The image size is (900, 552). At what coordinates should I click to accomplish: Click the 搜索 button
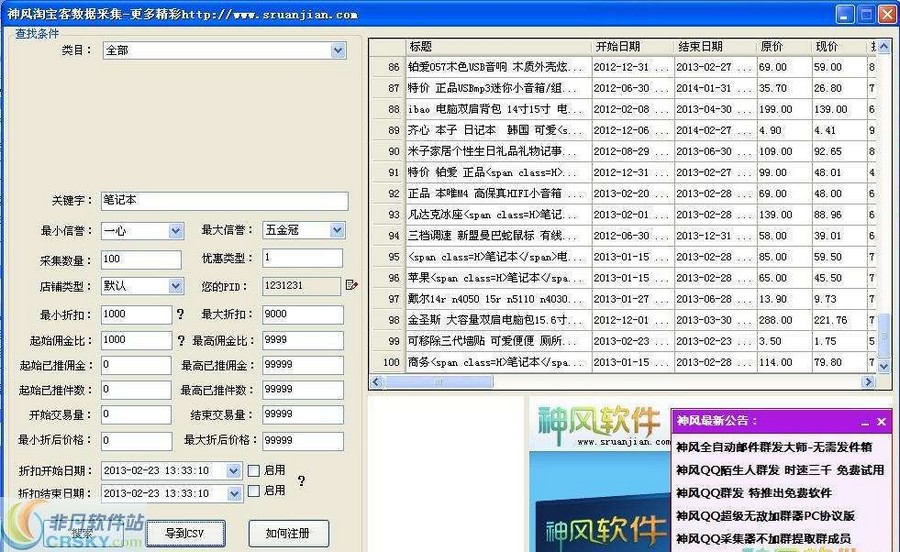click(83, 534)
